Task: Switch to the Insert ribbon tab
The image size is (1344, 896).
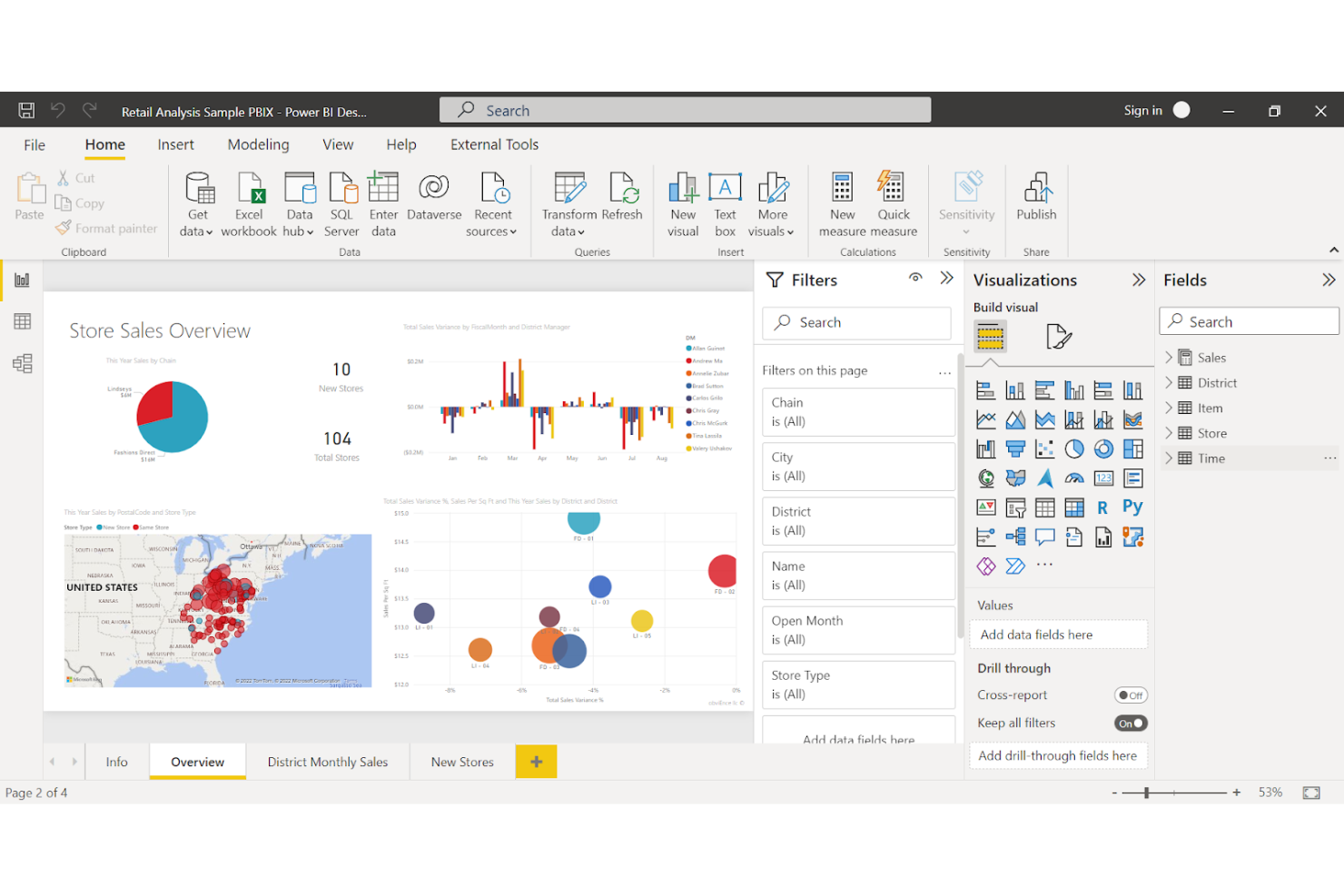Action: click(x=175, y=144)
